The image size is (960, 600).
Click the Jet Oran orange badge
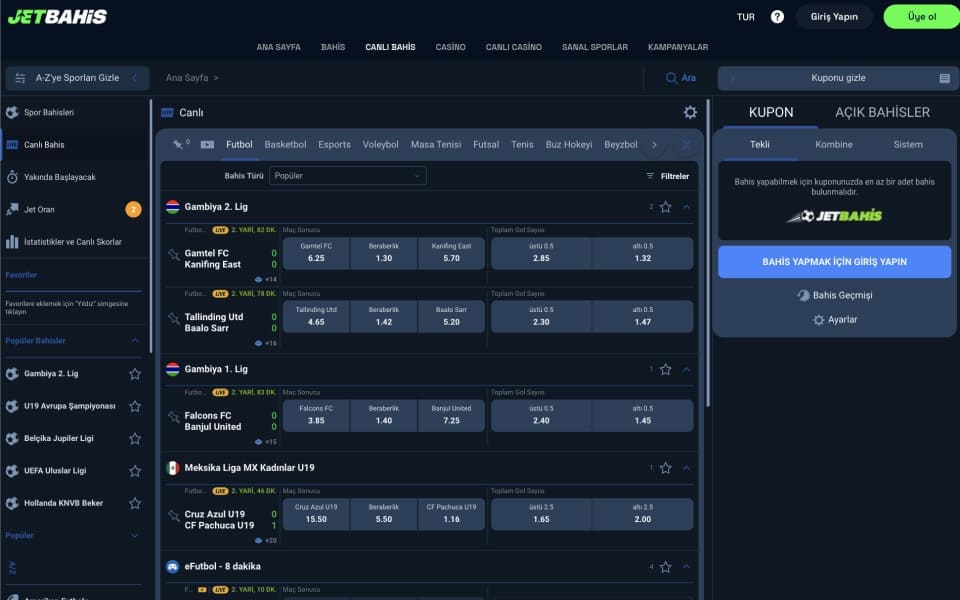point(133,209)
